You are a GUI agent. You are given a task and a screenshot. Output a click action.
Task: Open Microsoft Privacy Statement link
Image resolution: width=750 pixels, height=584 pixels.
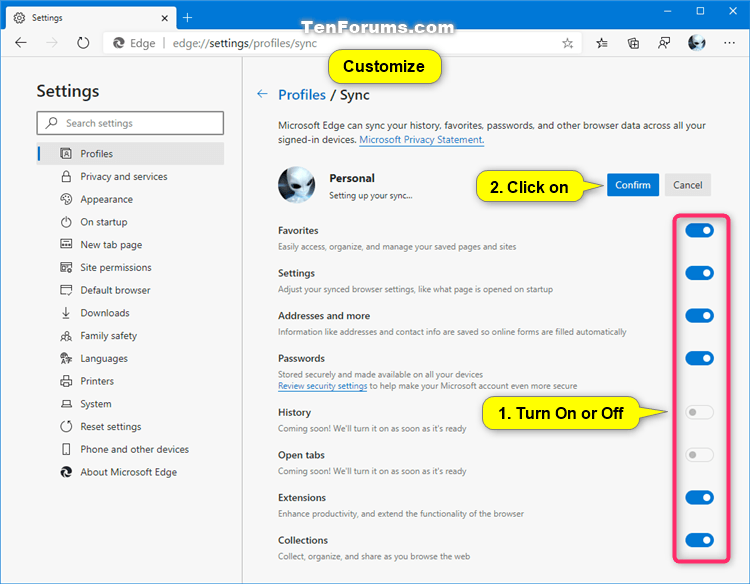(x=421, y=140)
